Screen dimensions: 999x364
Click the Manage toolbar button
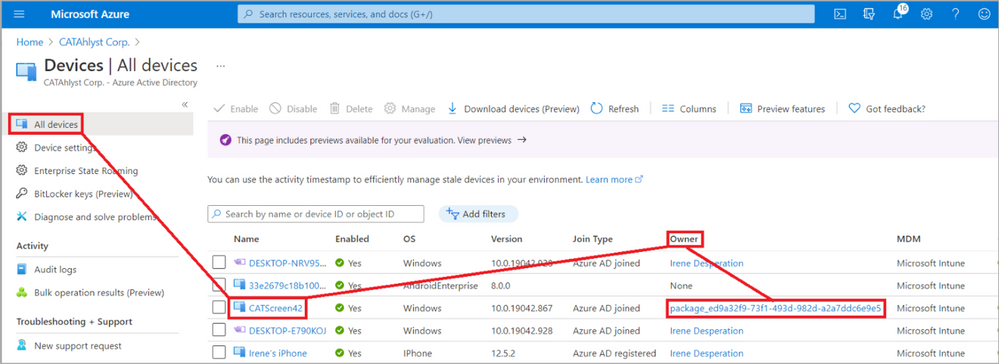coord(410,109)
